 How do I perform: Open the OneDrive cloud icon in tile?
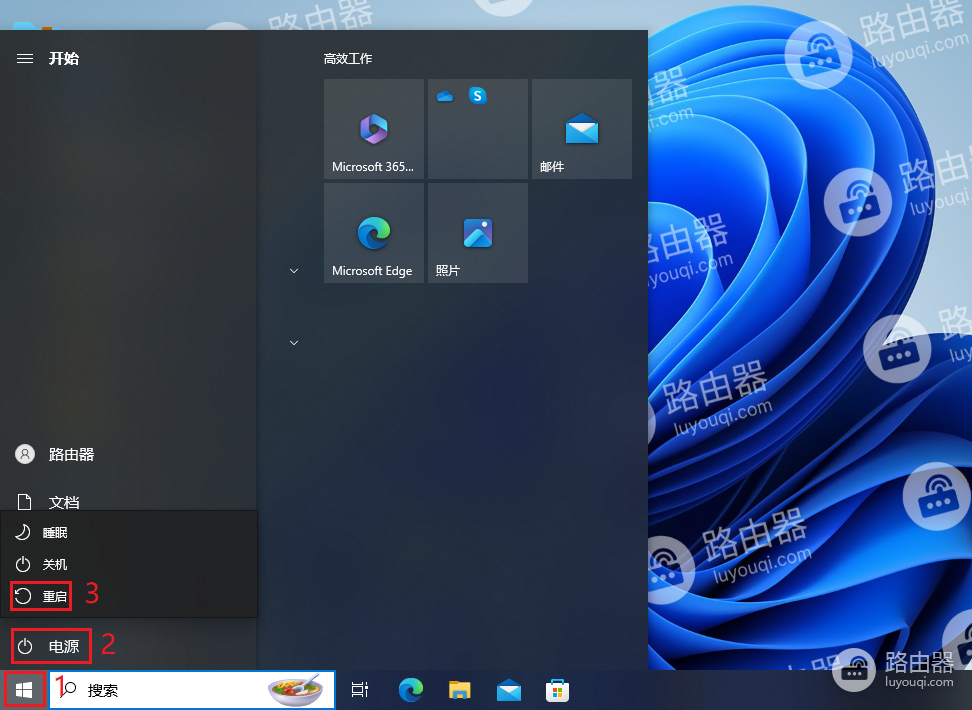coord(445,96)
